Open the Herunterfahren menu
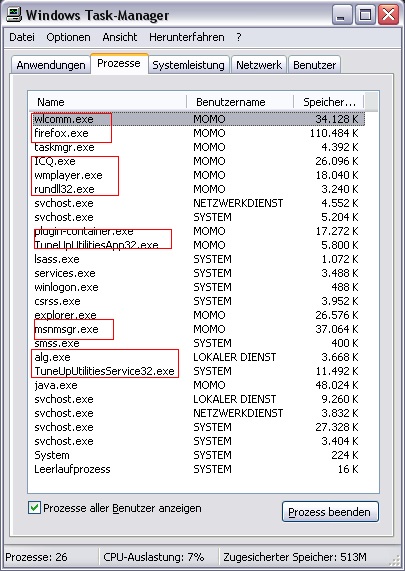This screenshot has width=405, height=571. (x=186, y=37)
